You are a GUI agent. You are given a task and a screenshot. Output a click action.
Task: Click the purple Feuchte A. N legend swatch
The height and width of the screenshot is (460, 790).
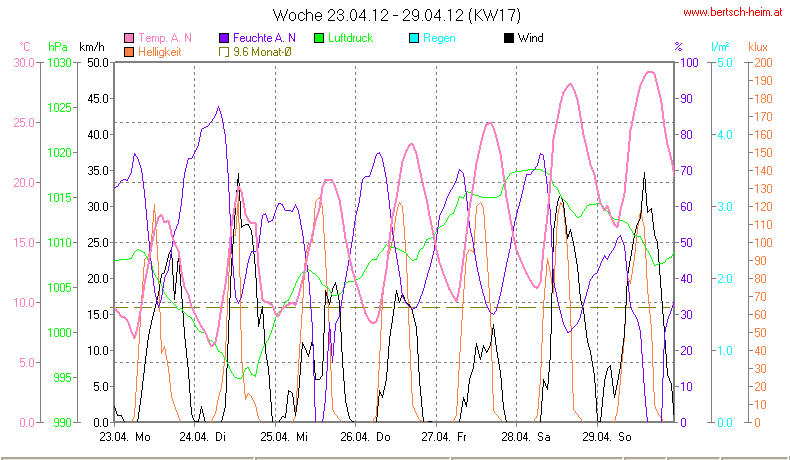pos(224,38)
